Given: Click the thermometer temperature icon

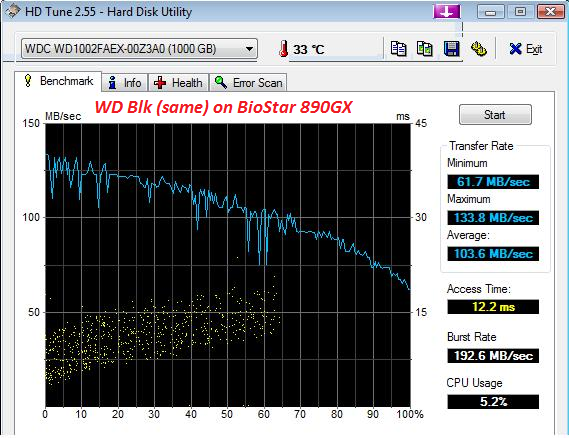Looking at the screenshot, I should (x=284, y=49).
